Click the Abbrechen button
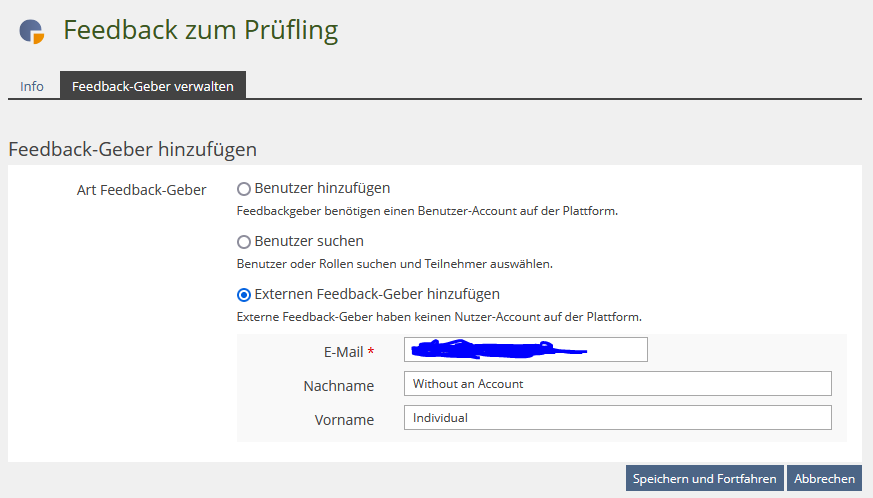The height and width of the screenshot is (498, 873). click(x=824, y=478)
